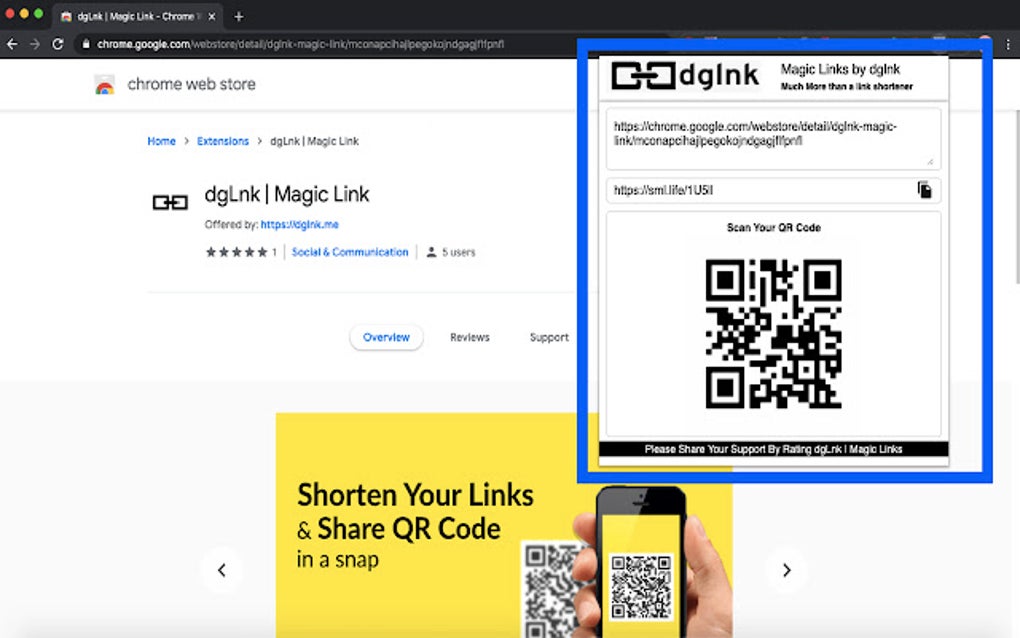Click the 'Magic Links by dglnk' text
The image size is (1020, 638).
tap(840, 69)
